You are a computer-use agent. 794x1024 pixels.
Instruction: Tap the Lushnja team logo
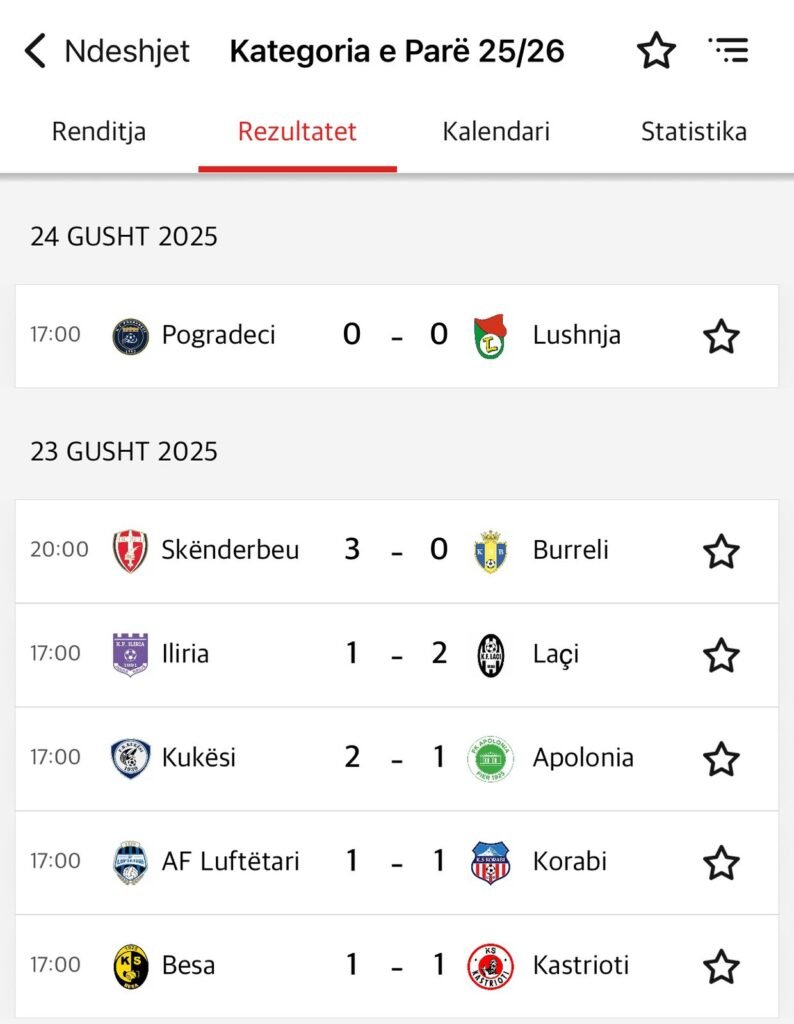(x=490, y=337)
